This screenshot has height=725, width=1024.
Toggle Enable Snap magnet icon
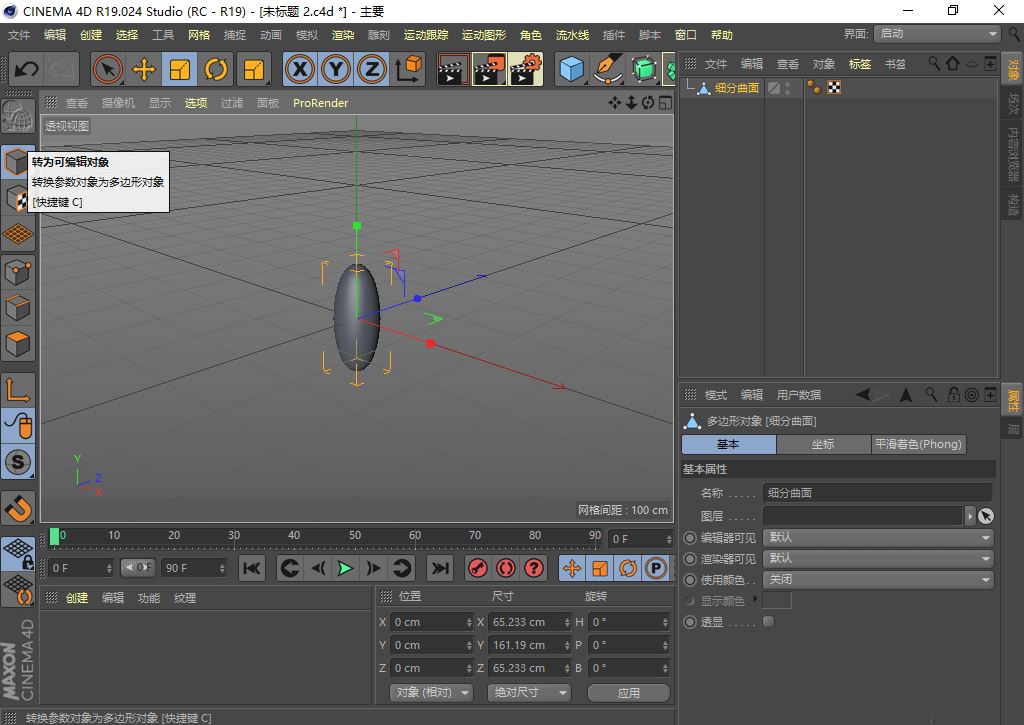[x=18, y=508]
